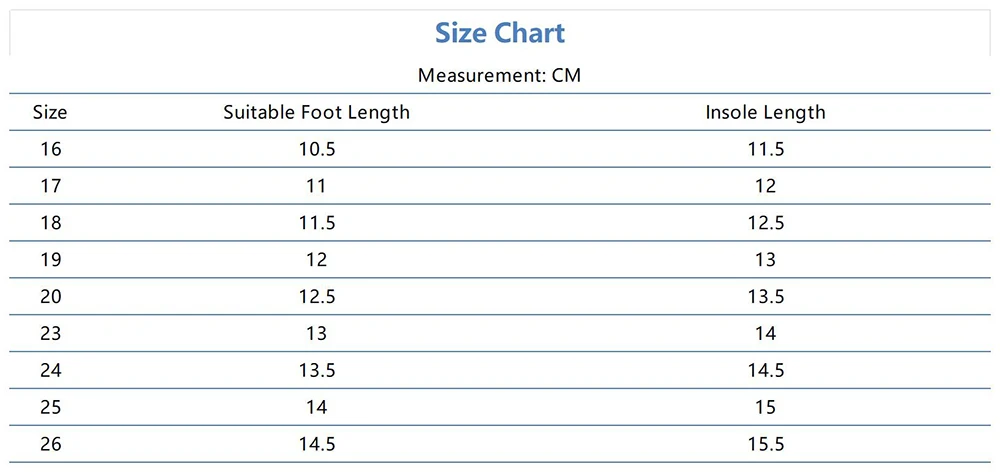Select foot length value for size 19

(316, 260)
